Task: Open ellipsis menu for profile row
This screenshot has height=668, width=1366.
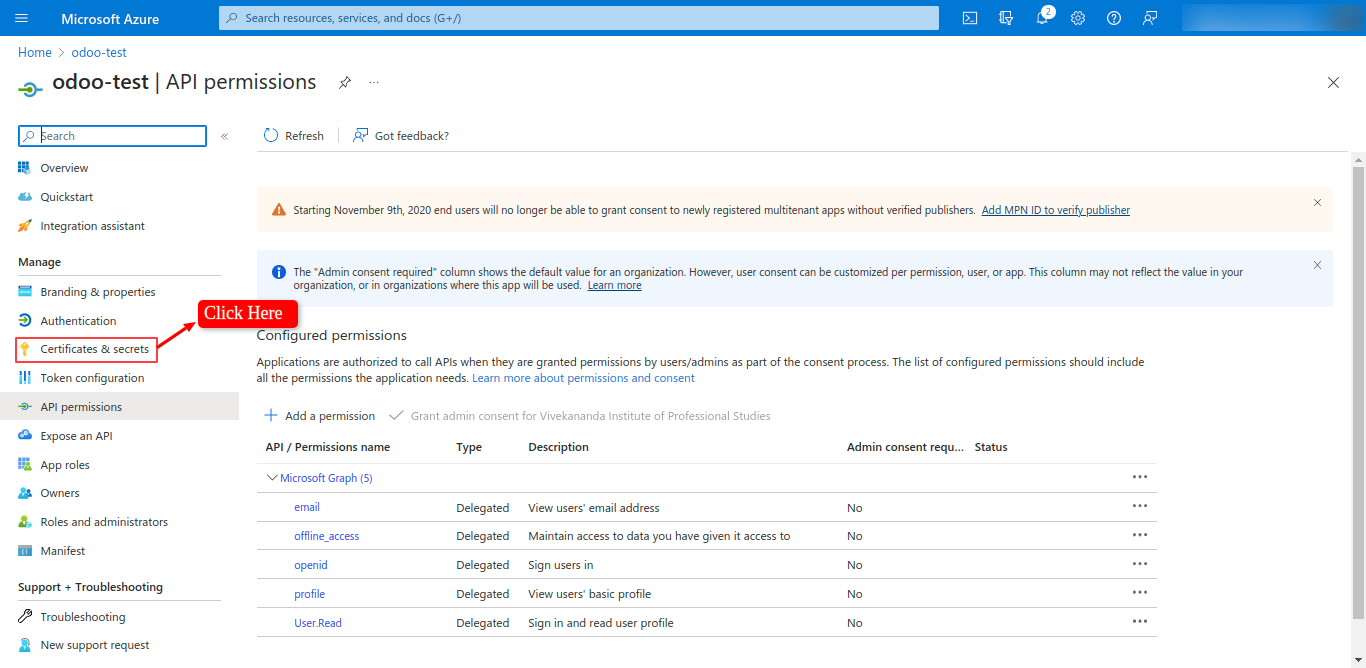Action: [1140, 593]
